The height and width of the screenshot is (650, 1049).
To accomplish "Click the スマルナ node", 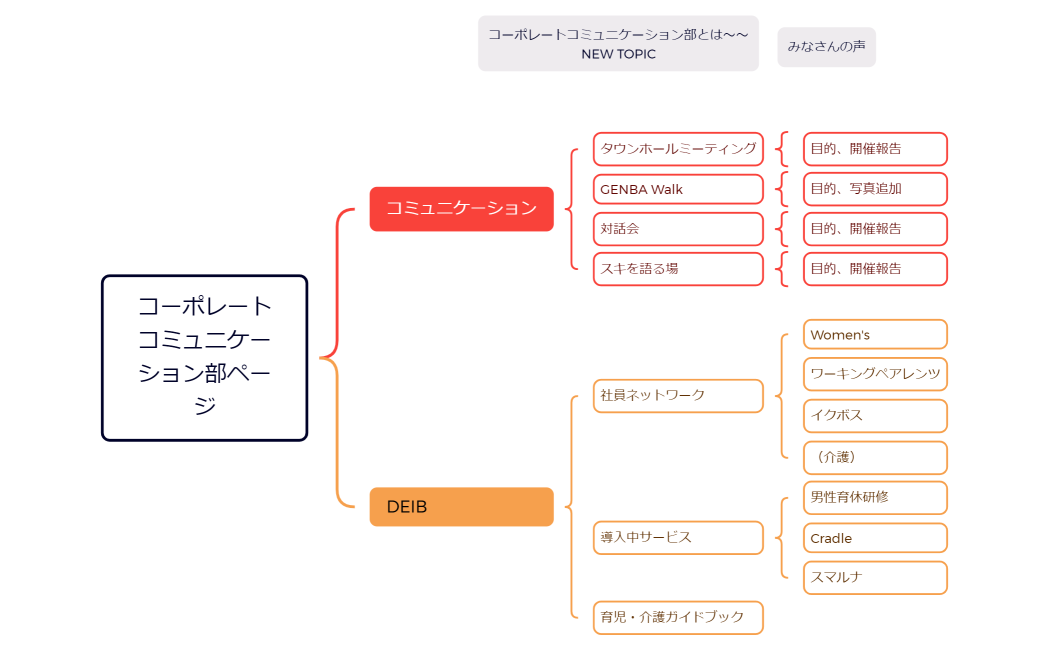I will (x=875, y=577).
